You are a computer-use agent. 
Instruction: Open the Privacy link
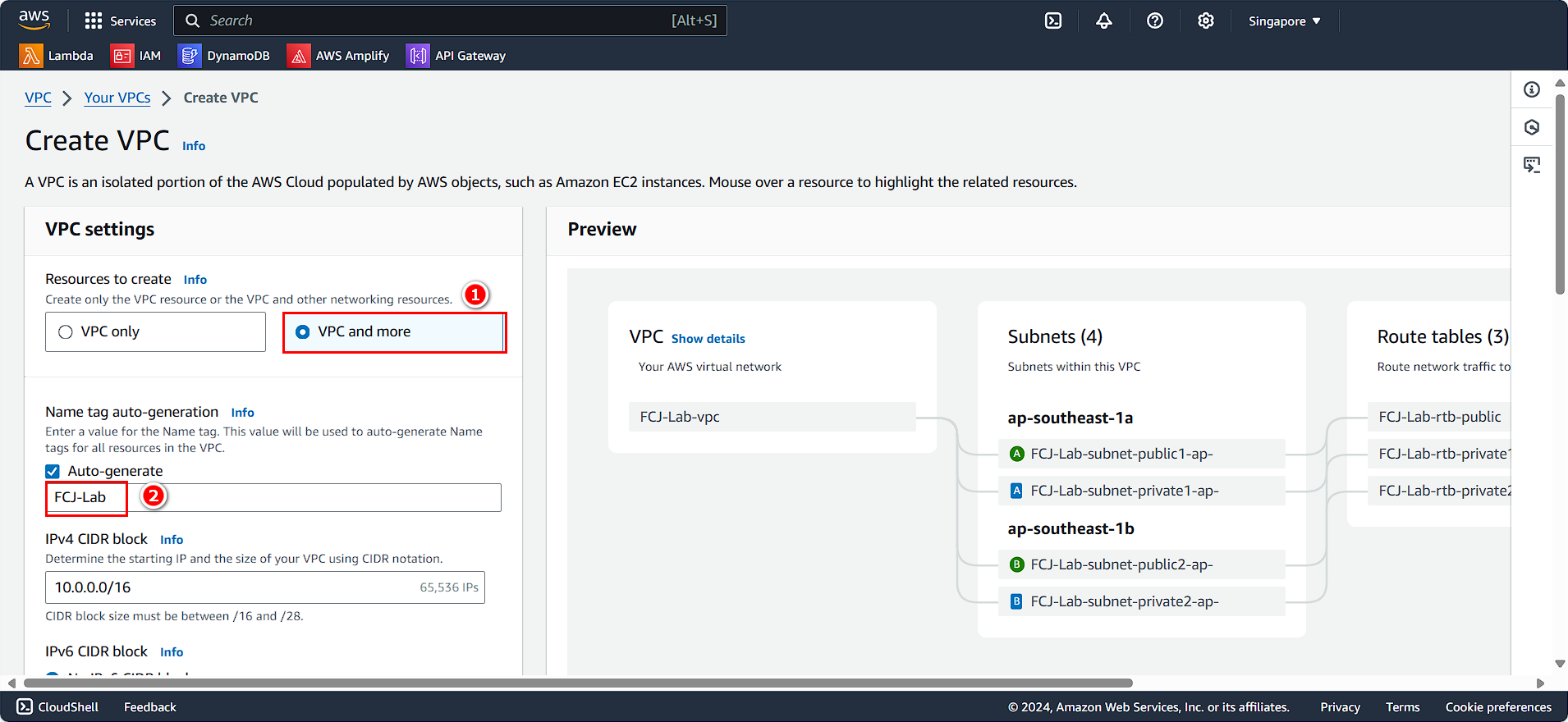coord(1340,707)
